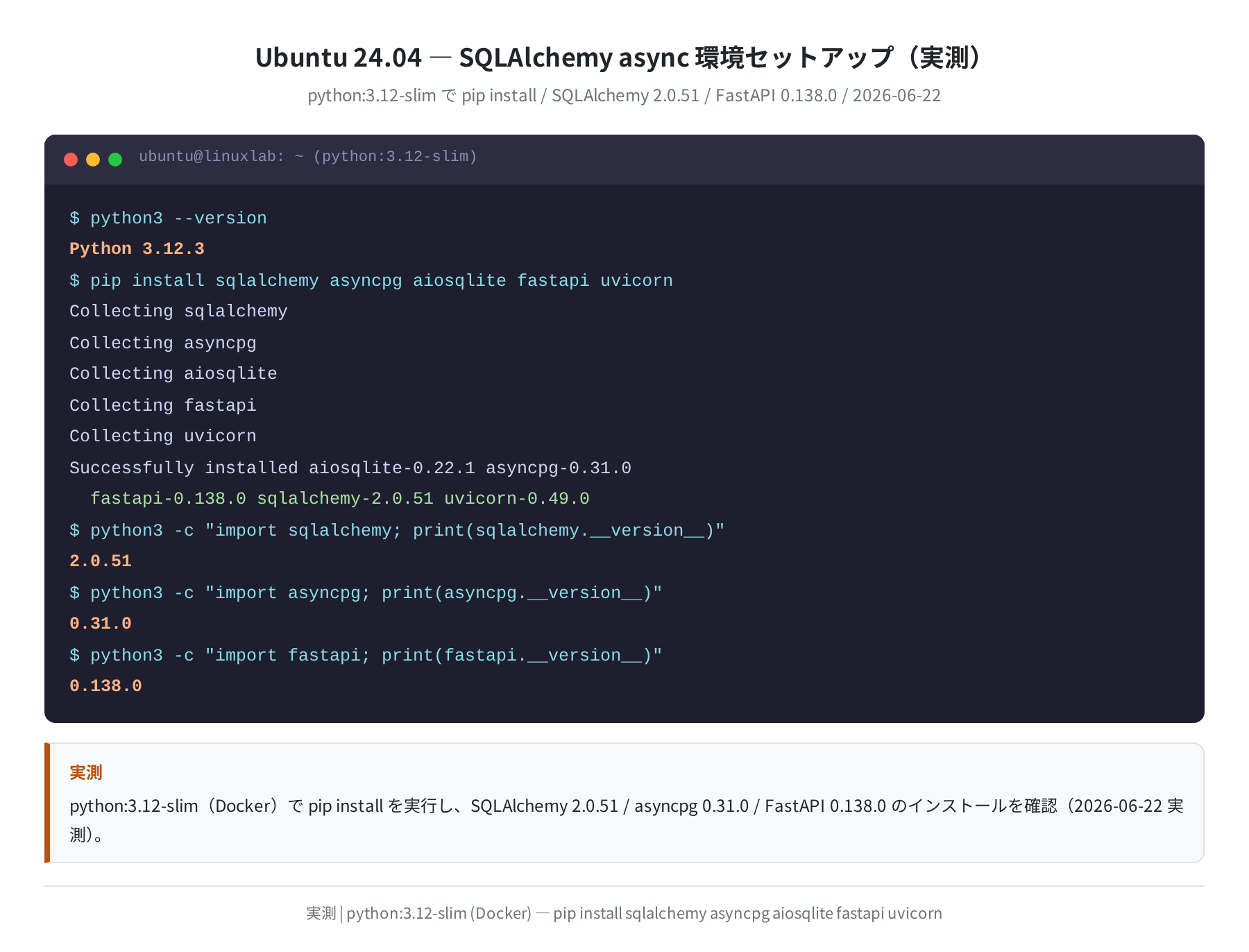
Task: Click the command '$ python3 --version'
Action: coord(168,218)
